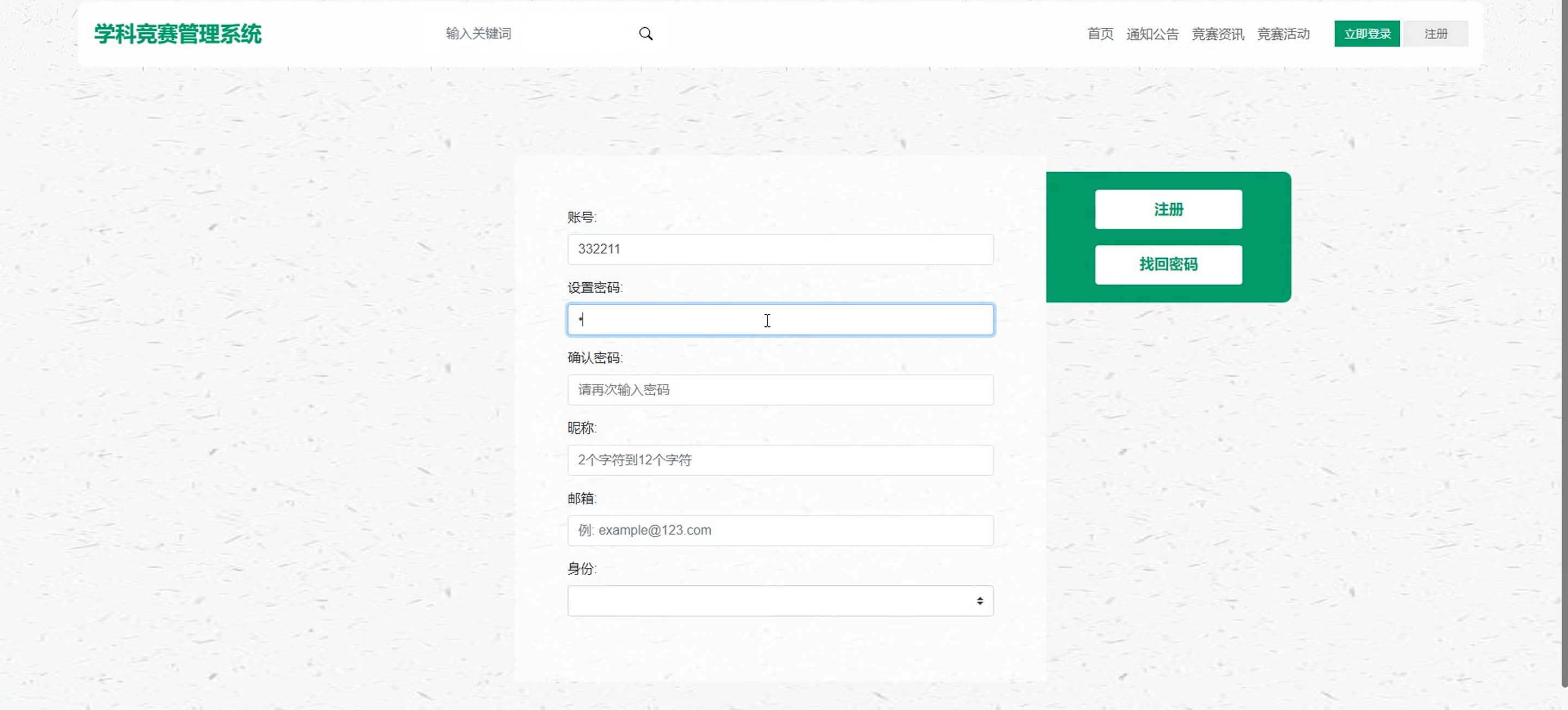Click the 找回密码 button
This screenshot has width=1568, height=710.
pyautogui.click(x=1168, y=265)
